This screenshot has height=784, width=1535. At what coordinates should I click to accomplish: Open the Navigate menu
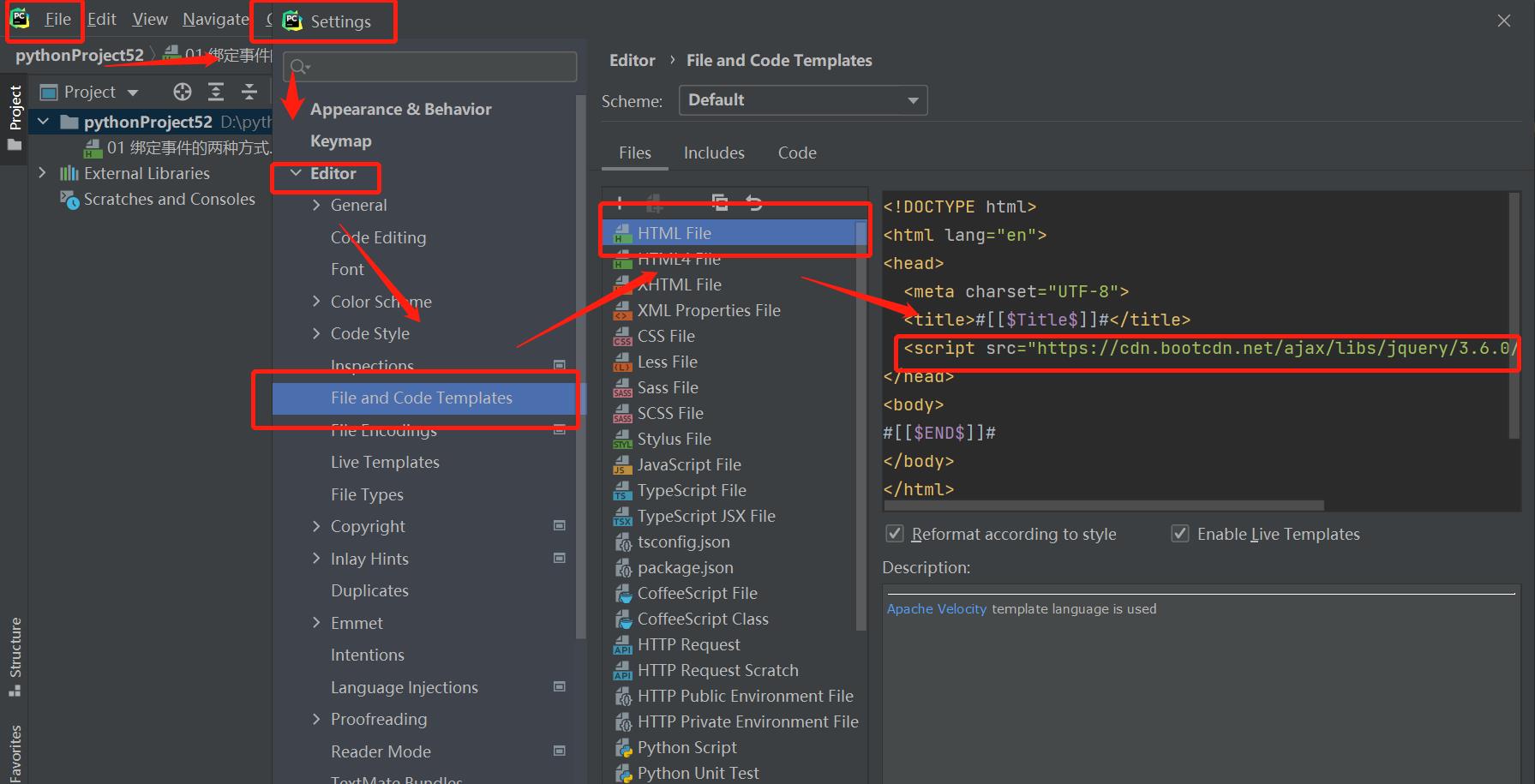click(216, 19)
